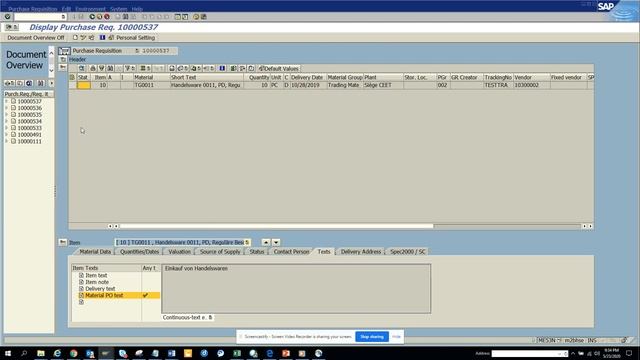Click the green Back arrow icon

point(92,17)
